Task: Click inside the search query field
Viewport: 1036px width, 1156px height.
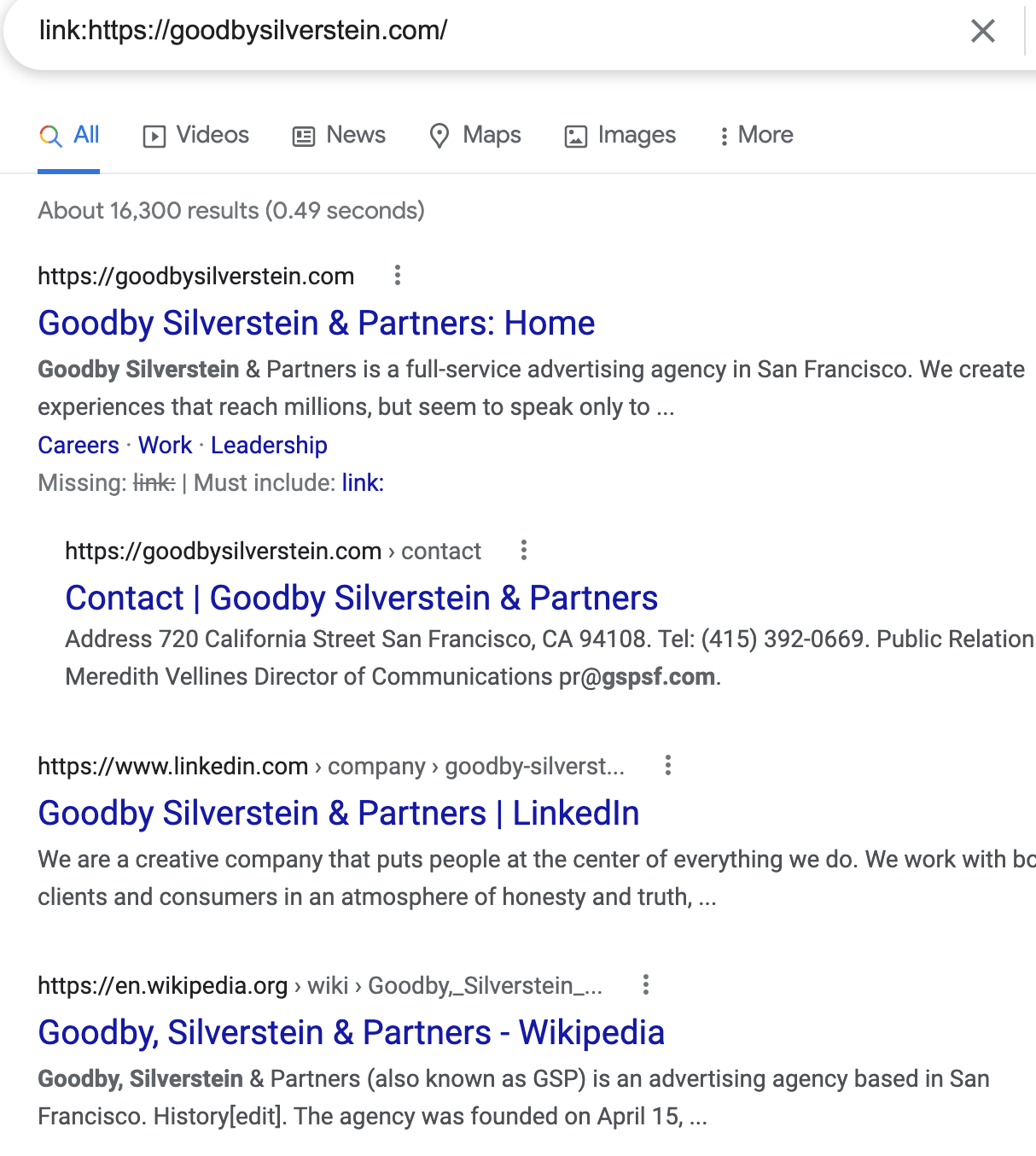Action: tap(478, 31)
